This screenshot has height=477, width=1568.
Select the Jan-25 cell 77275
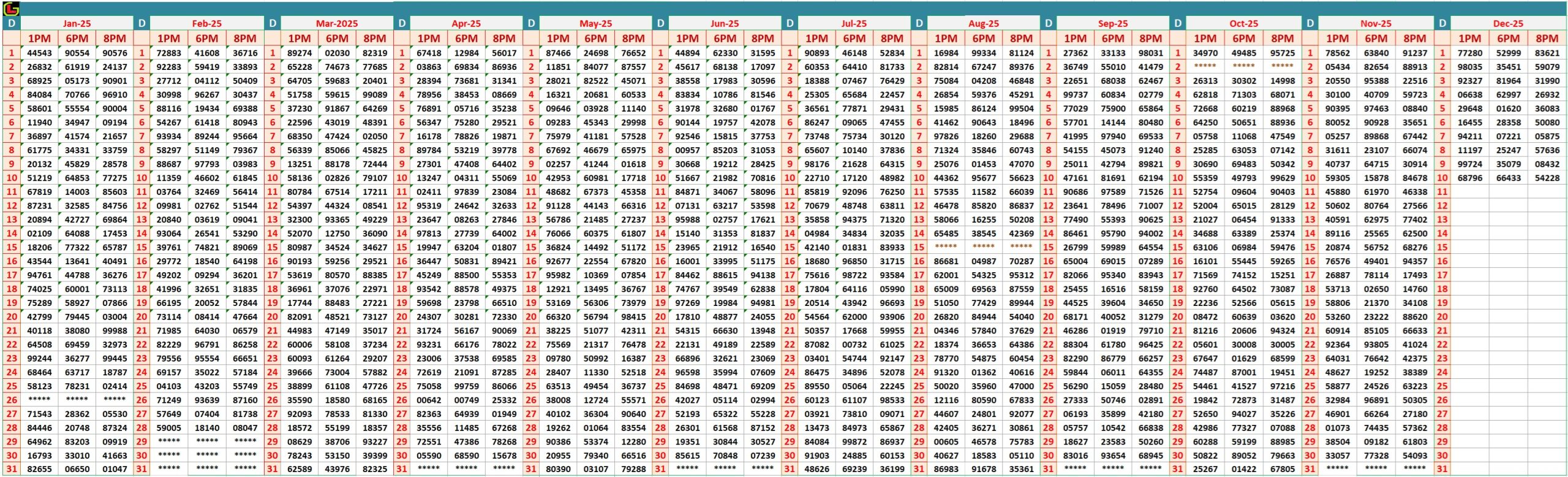click(x=115, y=178)
